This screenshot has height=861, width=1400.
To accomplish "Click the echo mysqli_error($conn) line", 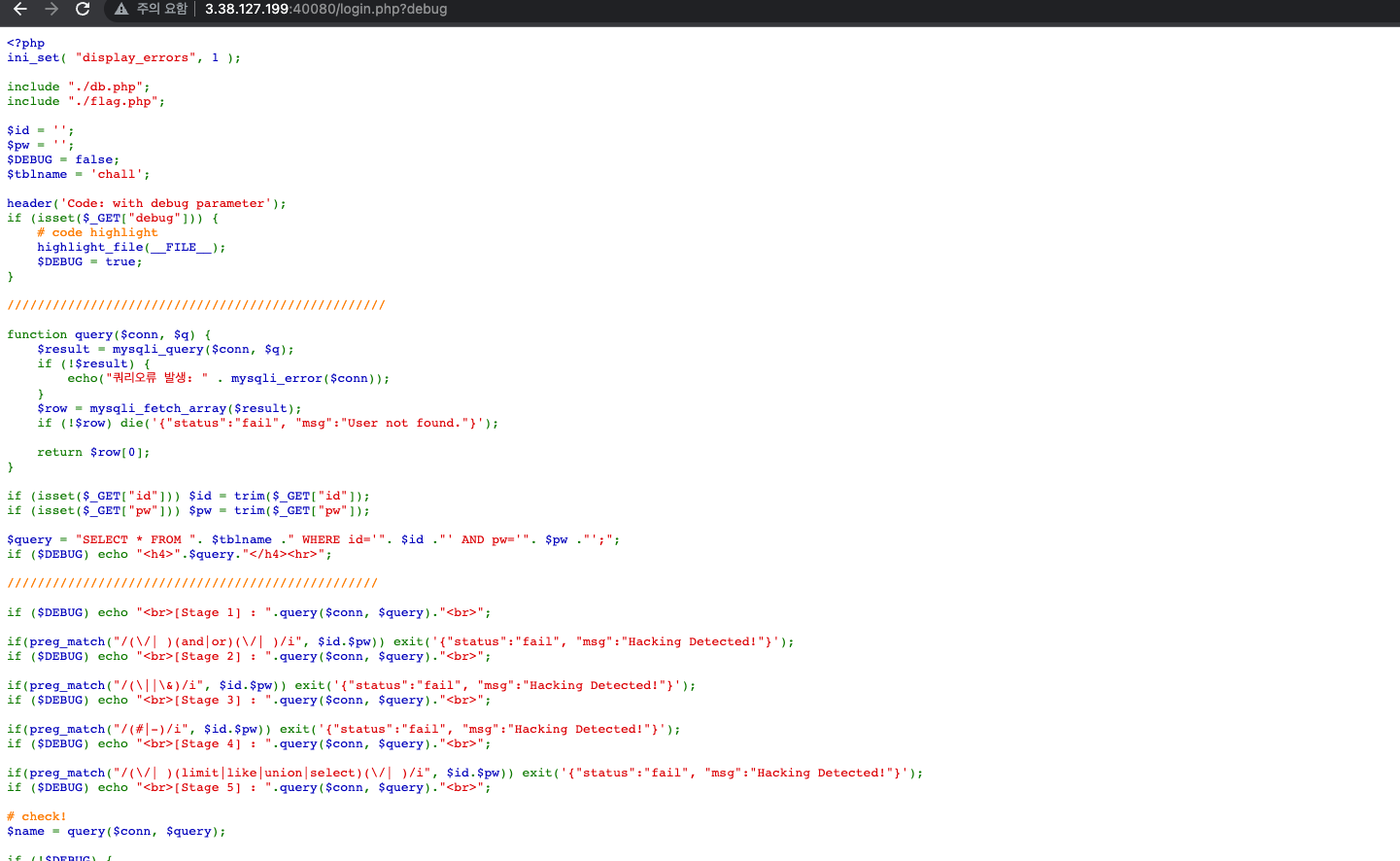I will (228, 378).
